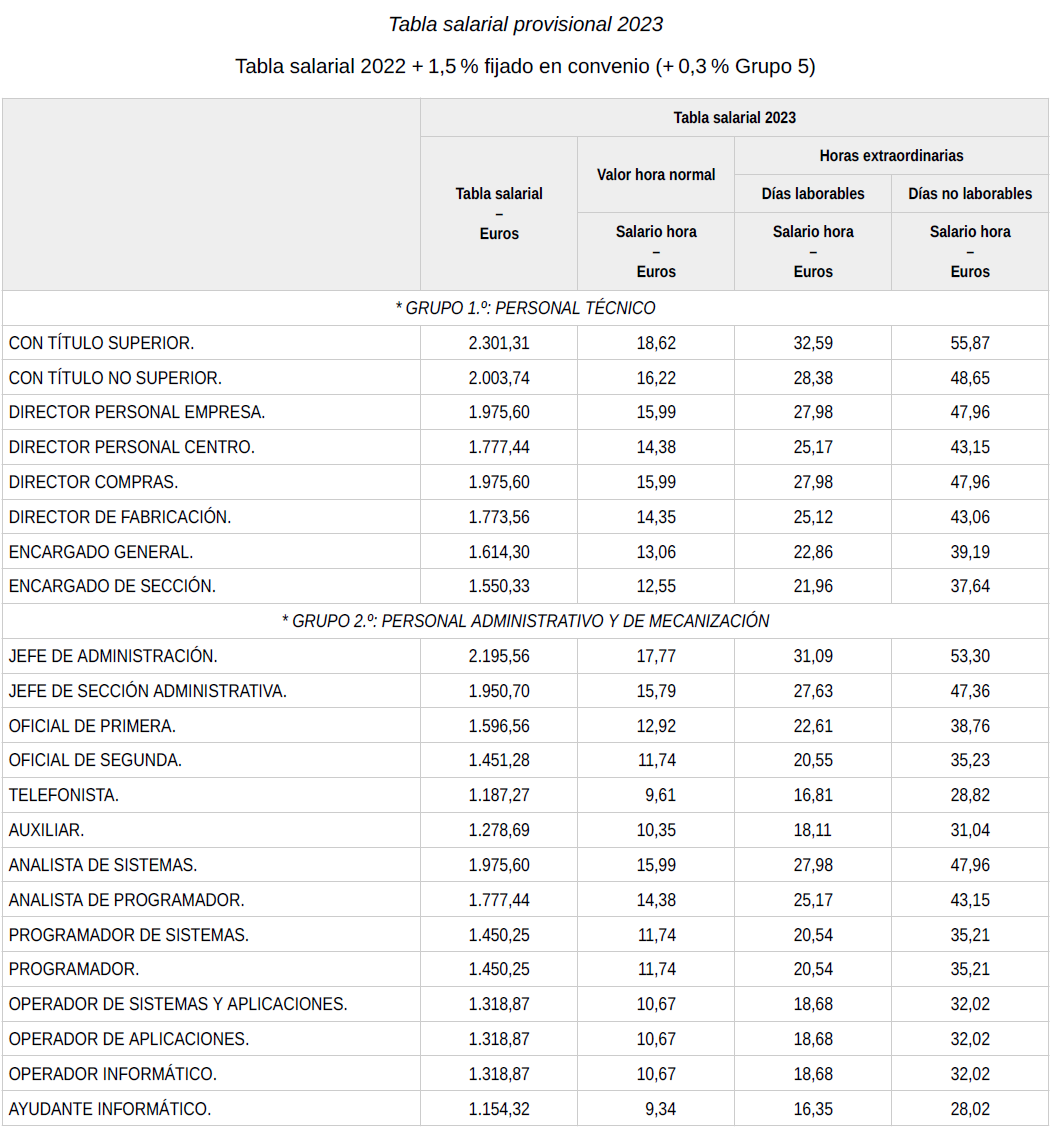Click the subtitle 'Tabla salarial 2022 + 1,5 %' line
This screenshot has height=1136, width=1057.
pyautogui.click(x=526, y=67)
